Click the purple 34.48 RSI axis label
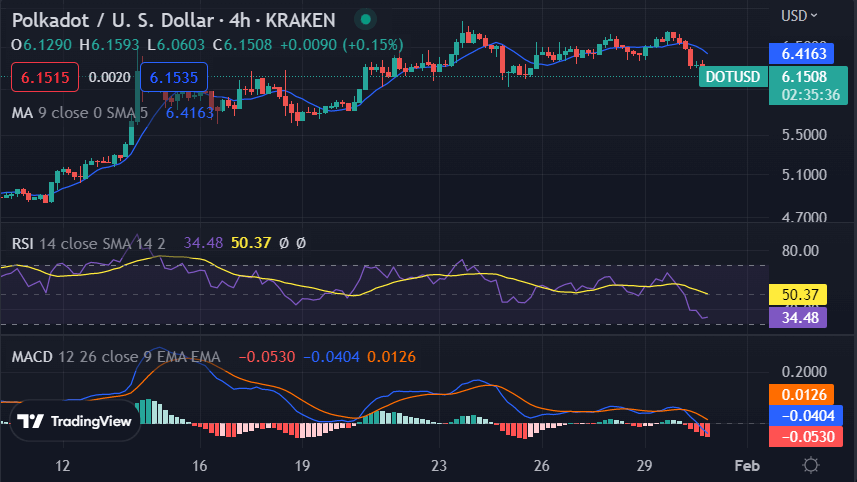Viewport: 857px width, 482px height. [798, 318]
